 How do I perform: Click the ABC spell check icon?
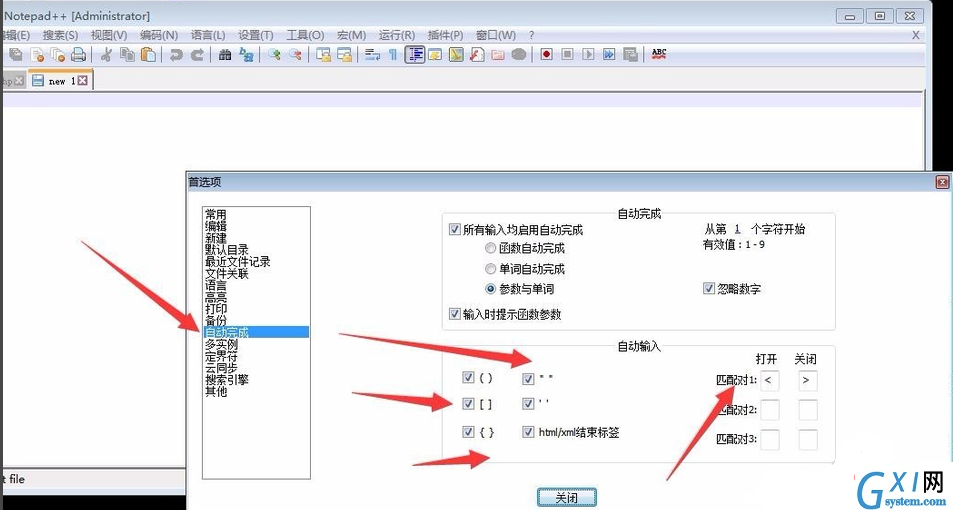point(659,55)
